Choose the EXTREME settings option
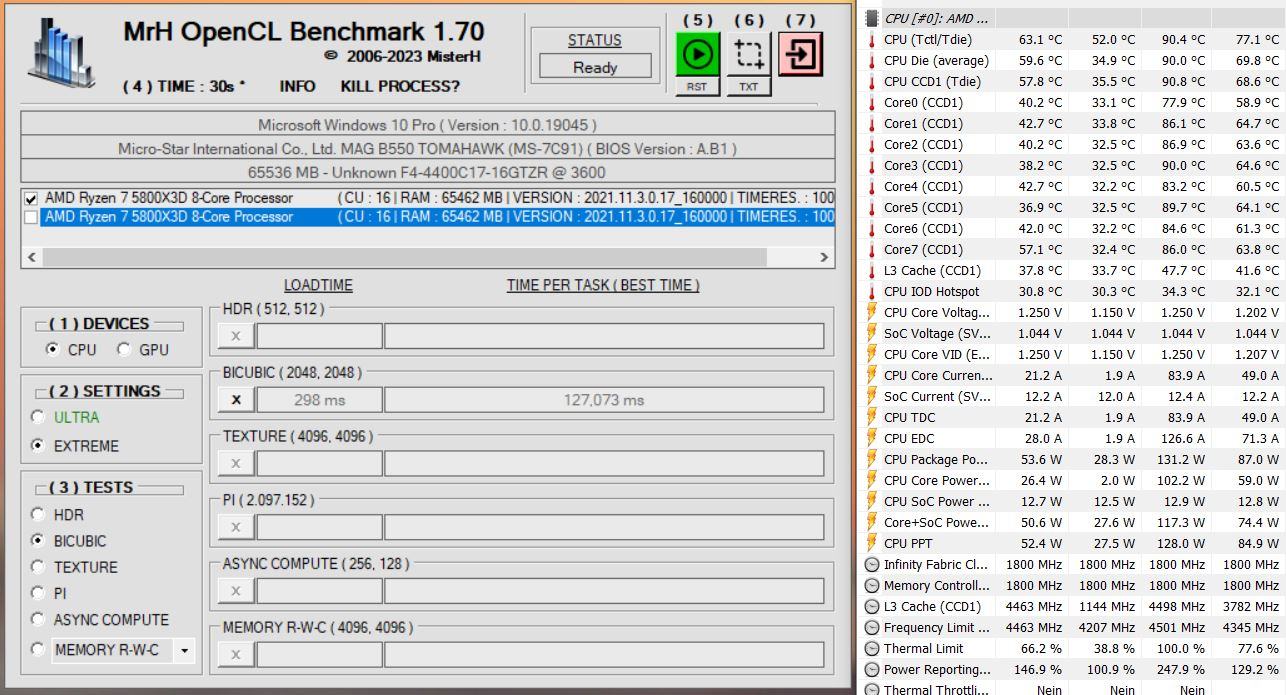The width and height of the screenshot is (1286, 695). click(38, 446)
